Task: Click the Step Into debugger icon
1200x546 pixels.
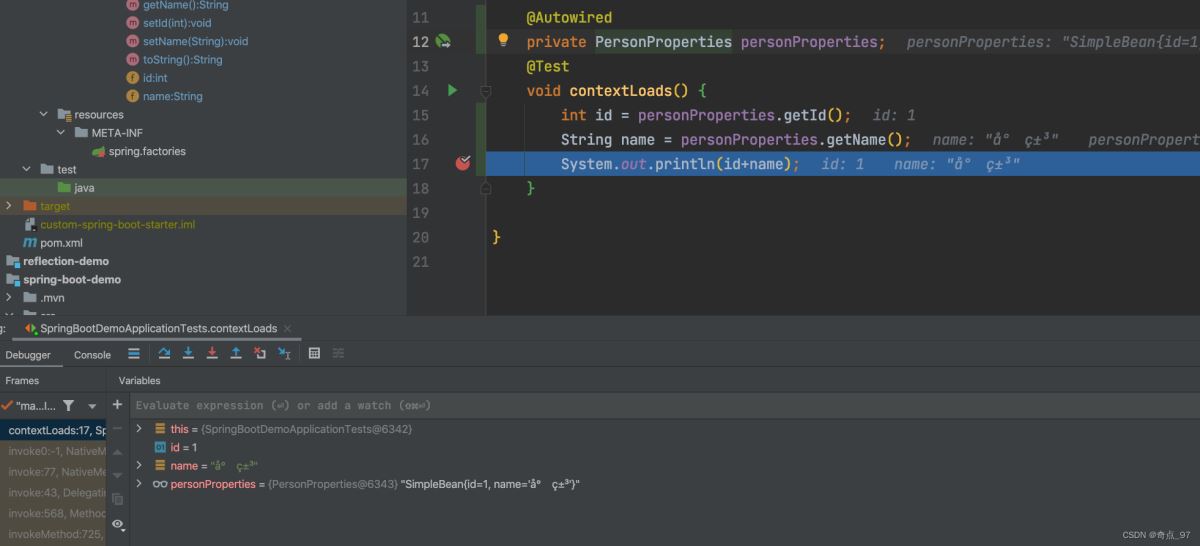Action: tap(188, 354)
